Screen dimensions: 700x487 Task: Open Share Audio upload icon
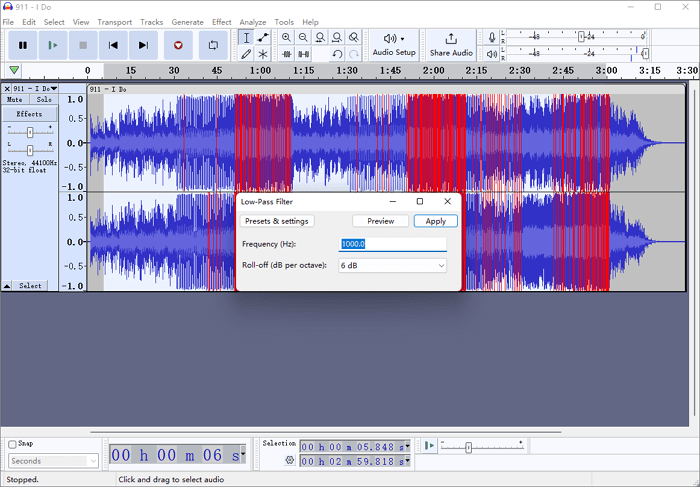(x=451, y=38)
